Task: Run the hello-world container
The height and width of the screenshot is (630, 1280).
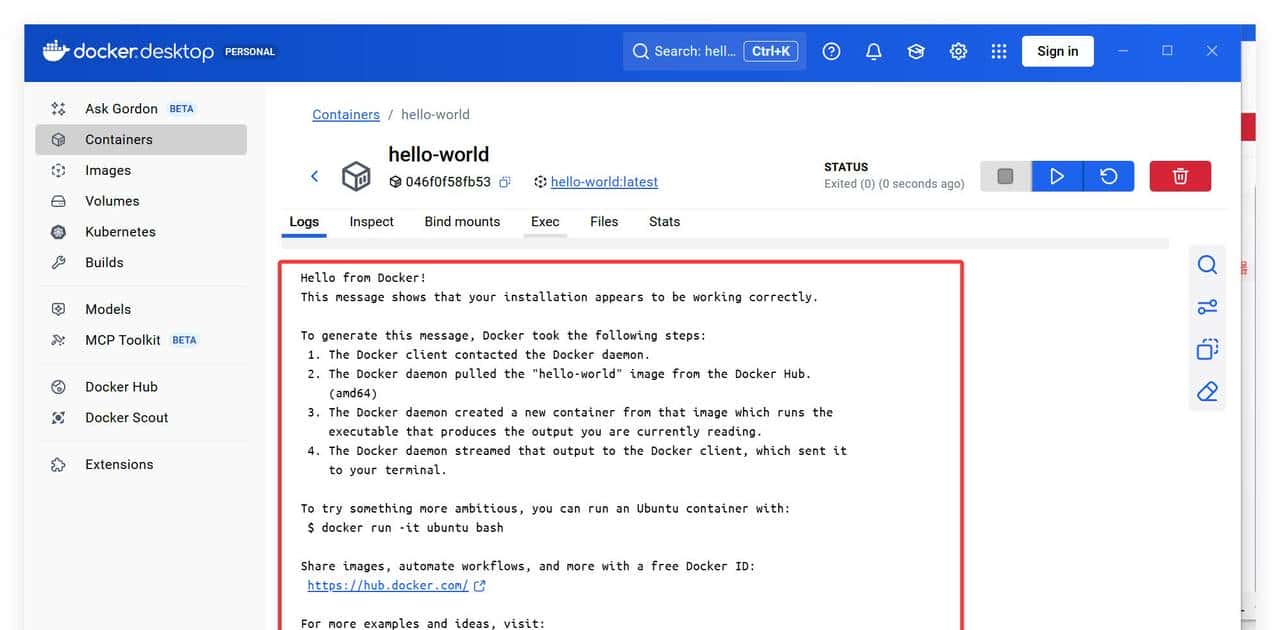Action: pos(1057,175)
